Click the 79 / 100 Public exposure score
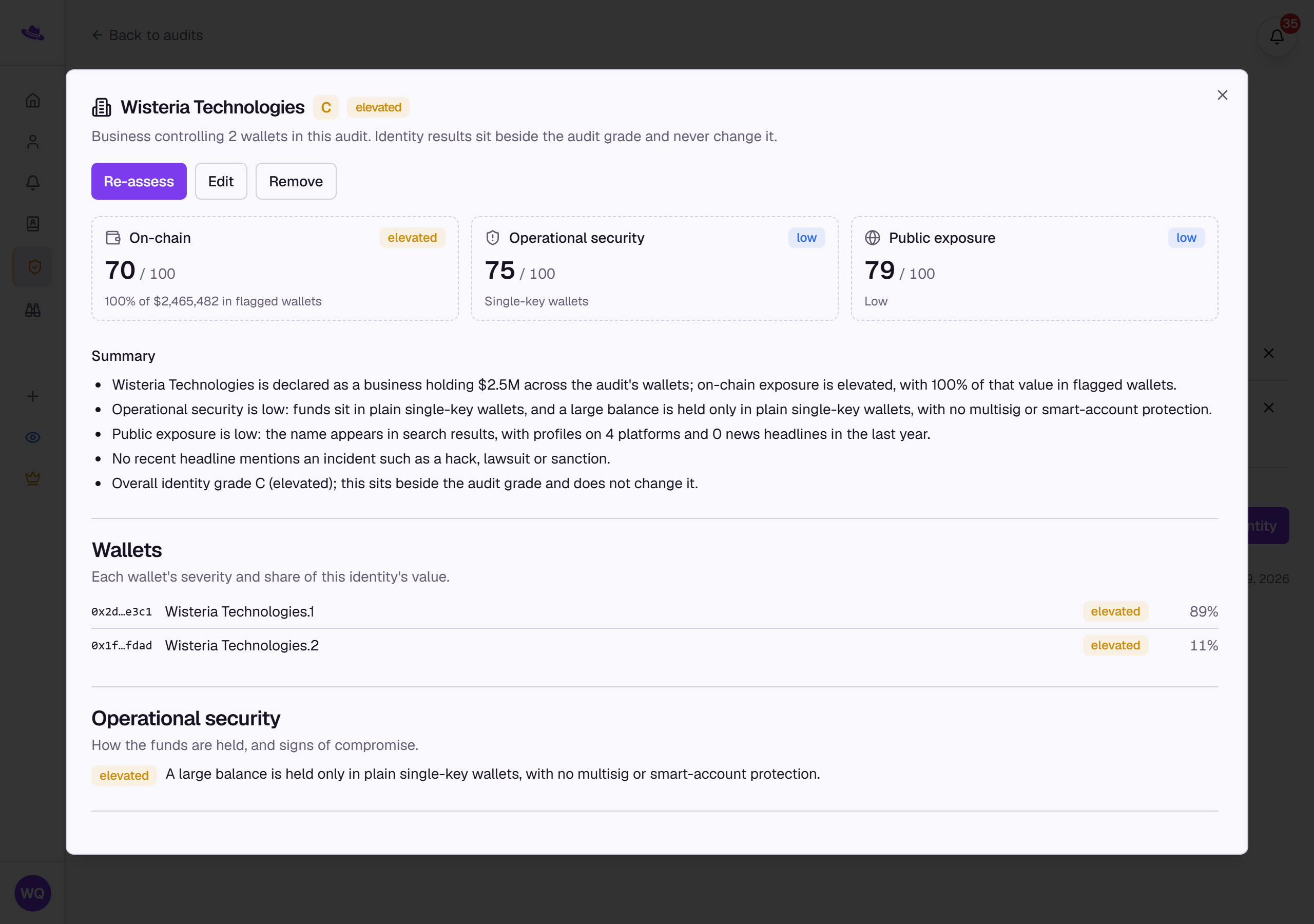1314x924 pixels. [900, 271]
